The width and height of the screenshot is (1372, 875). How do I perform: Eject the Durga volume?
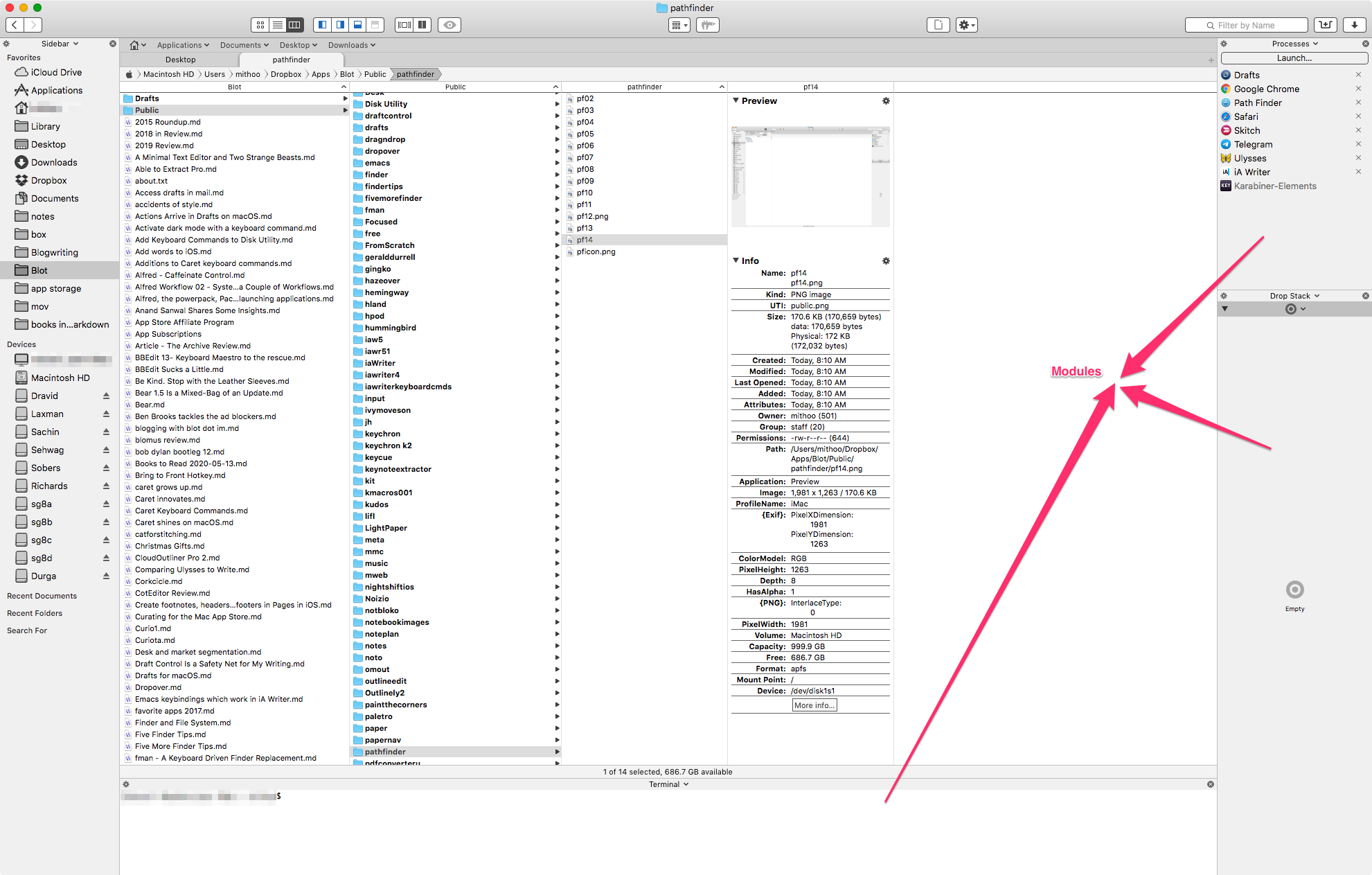click(x=106, y=576)
